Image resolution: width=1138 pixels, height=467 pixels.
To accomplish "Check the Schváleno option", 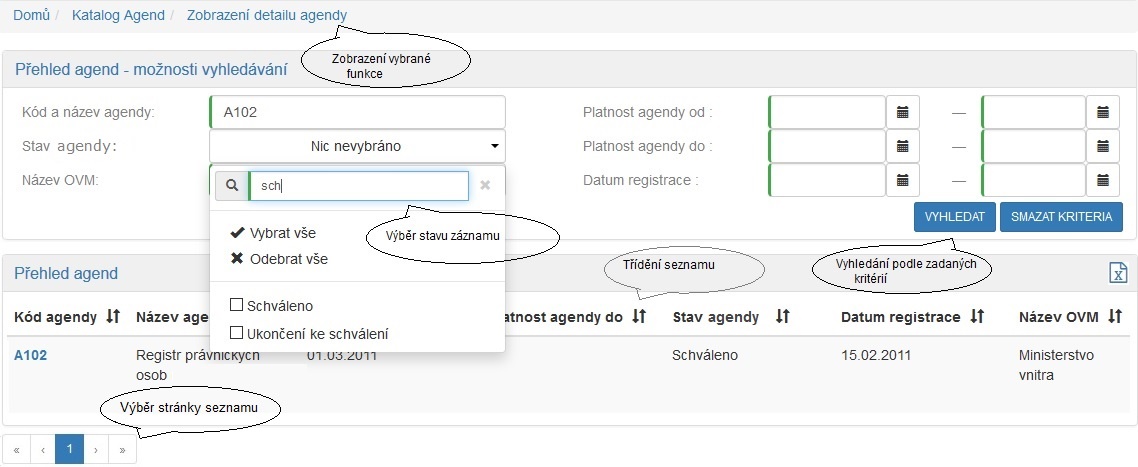I will 236,305.
